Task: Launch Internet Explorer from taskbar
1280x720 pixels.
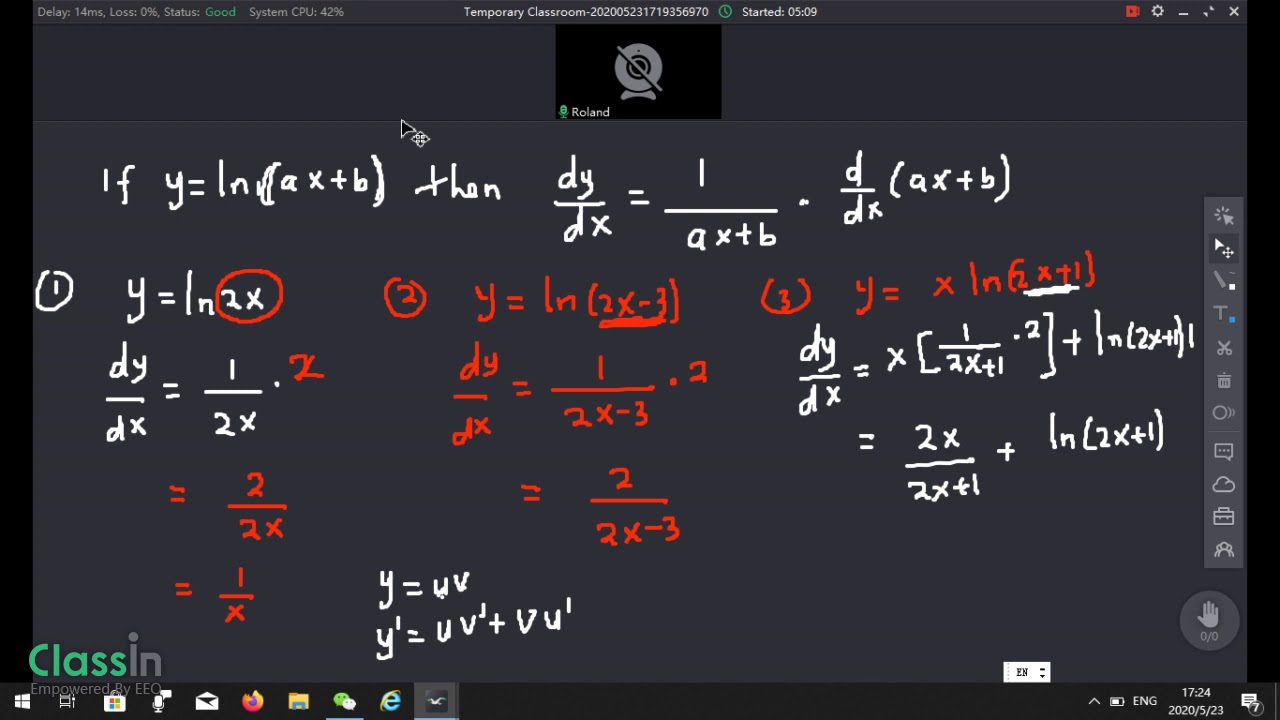Action: 391,702
